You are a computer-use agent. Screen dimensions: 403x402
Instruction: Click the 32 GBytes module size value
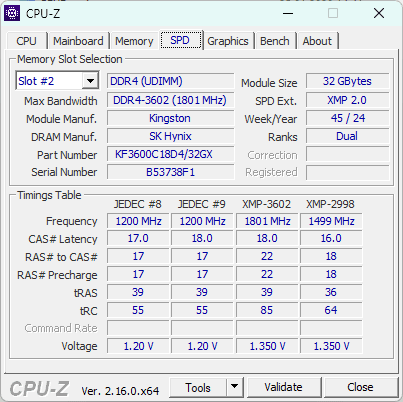347,81
